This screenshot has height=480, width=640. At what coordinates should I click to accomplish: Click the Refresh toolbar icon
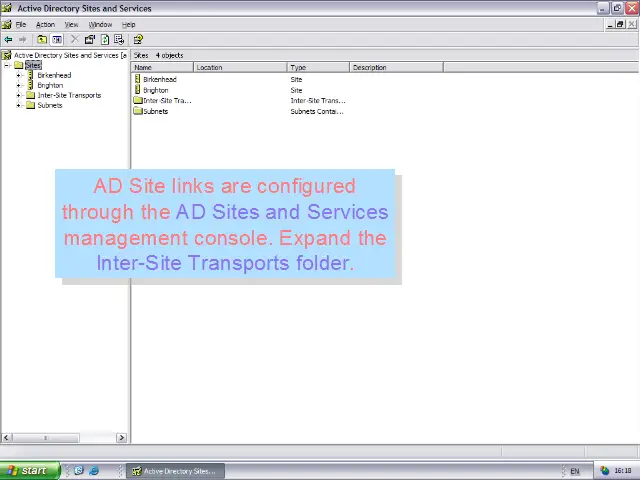click(x=105, y=39)
